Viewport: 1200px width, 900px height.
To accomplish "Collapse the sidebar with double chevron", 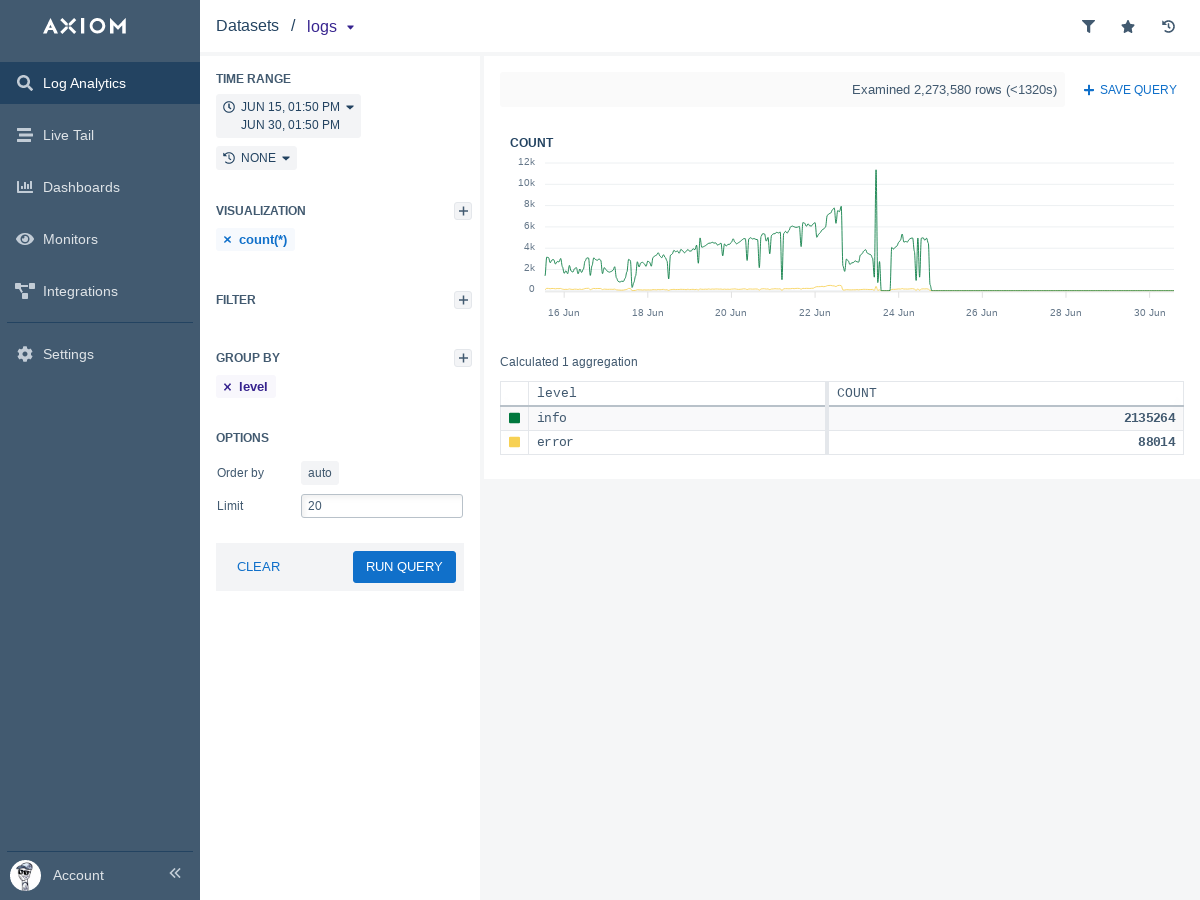I will [175, 873].
